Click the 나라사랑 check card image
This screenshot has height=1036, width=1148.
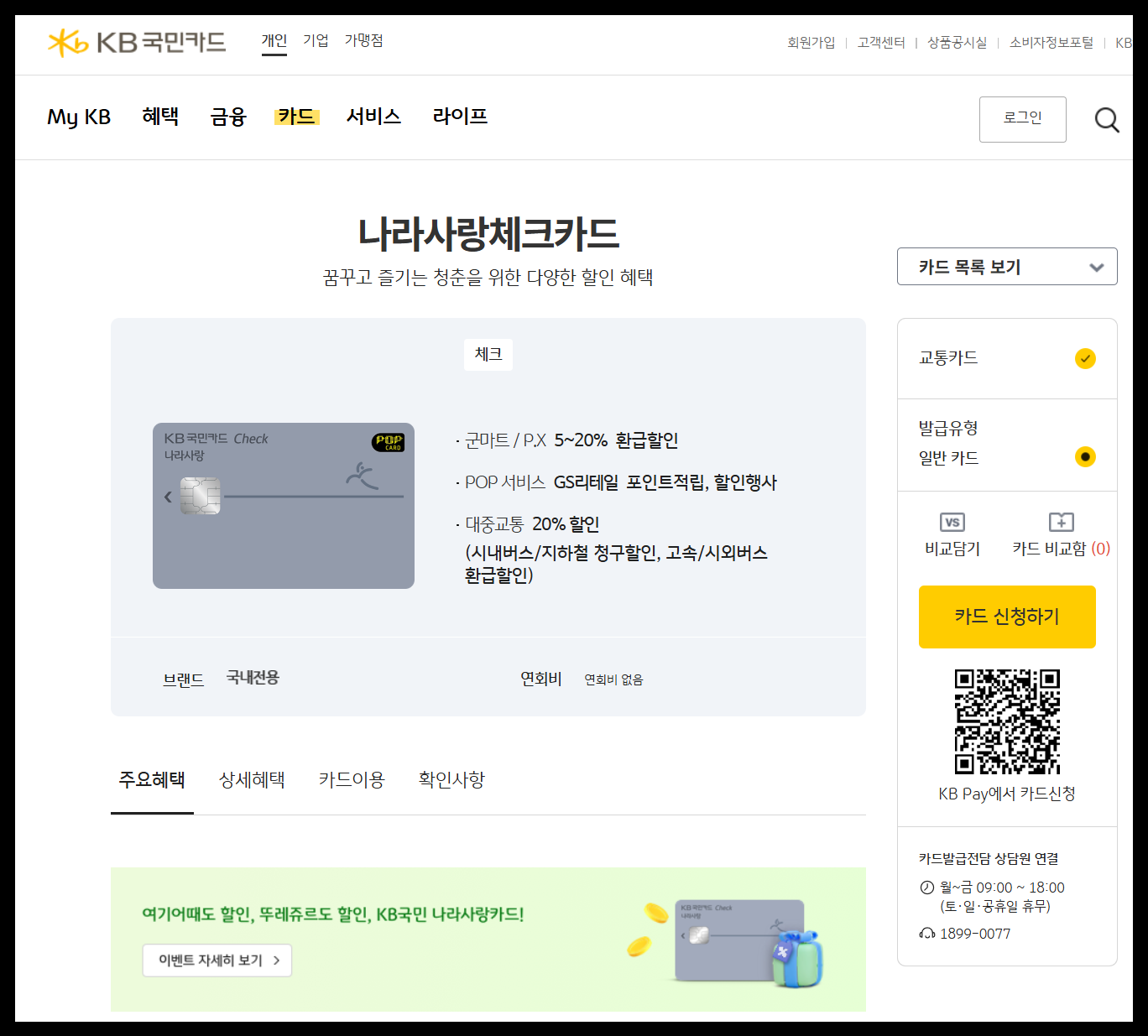click(284, 506)
